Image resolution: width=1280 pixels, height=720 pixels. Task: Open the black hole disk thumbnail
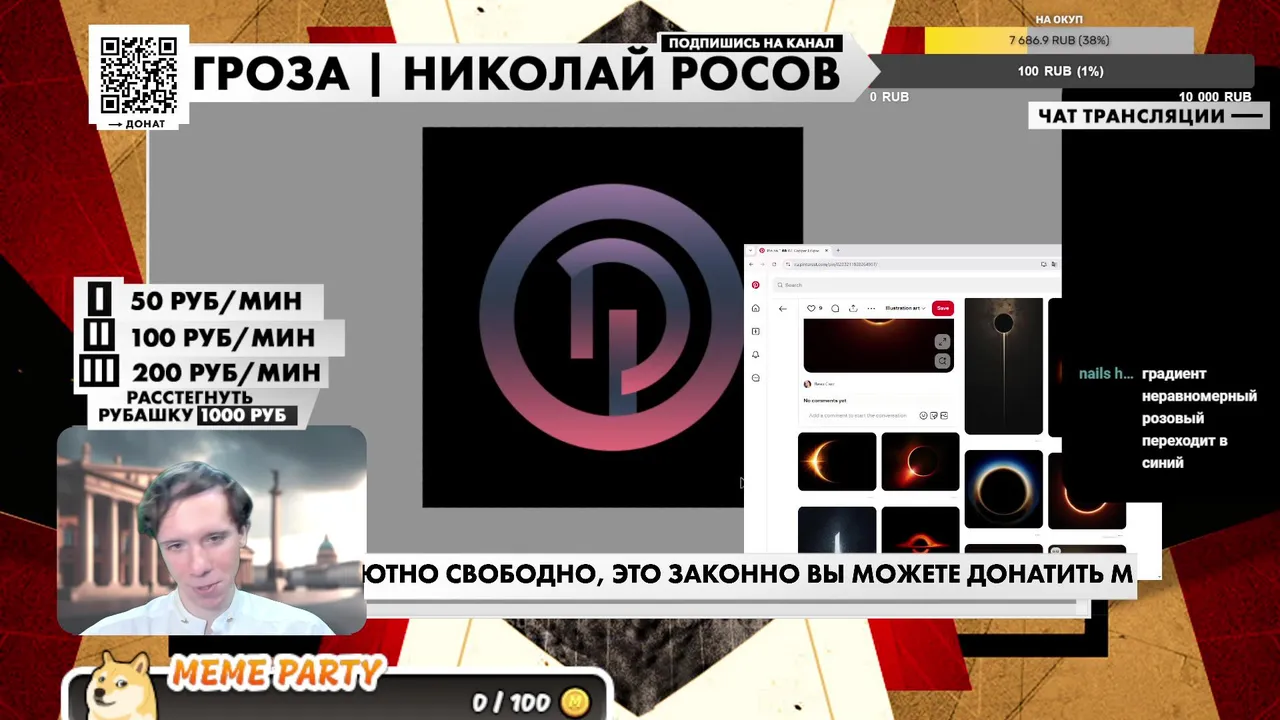pyautogui.click(x=920, y=530)
